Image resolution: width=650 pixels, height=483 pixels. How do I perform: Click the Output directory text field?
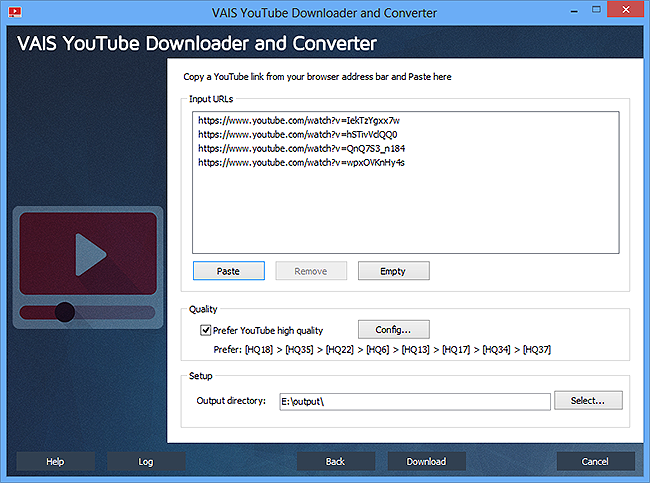(x=415, y=401)
